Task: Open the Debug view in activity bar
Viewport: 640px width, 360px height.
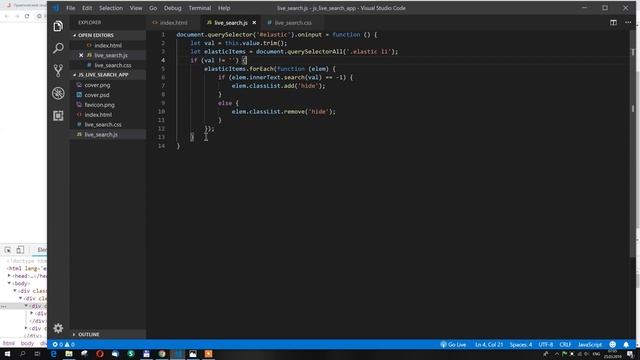Action: click(58, 93)
